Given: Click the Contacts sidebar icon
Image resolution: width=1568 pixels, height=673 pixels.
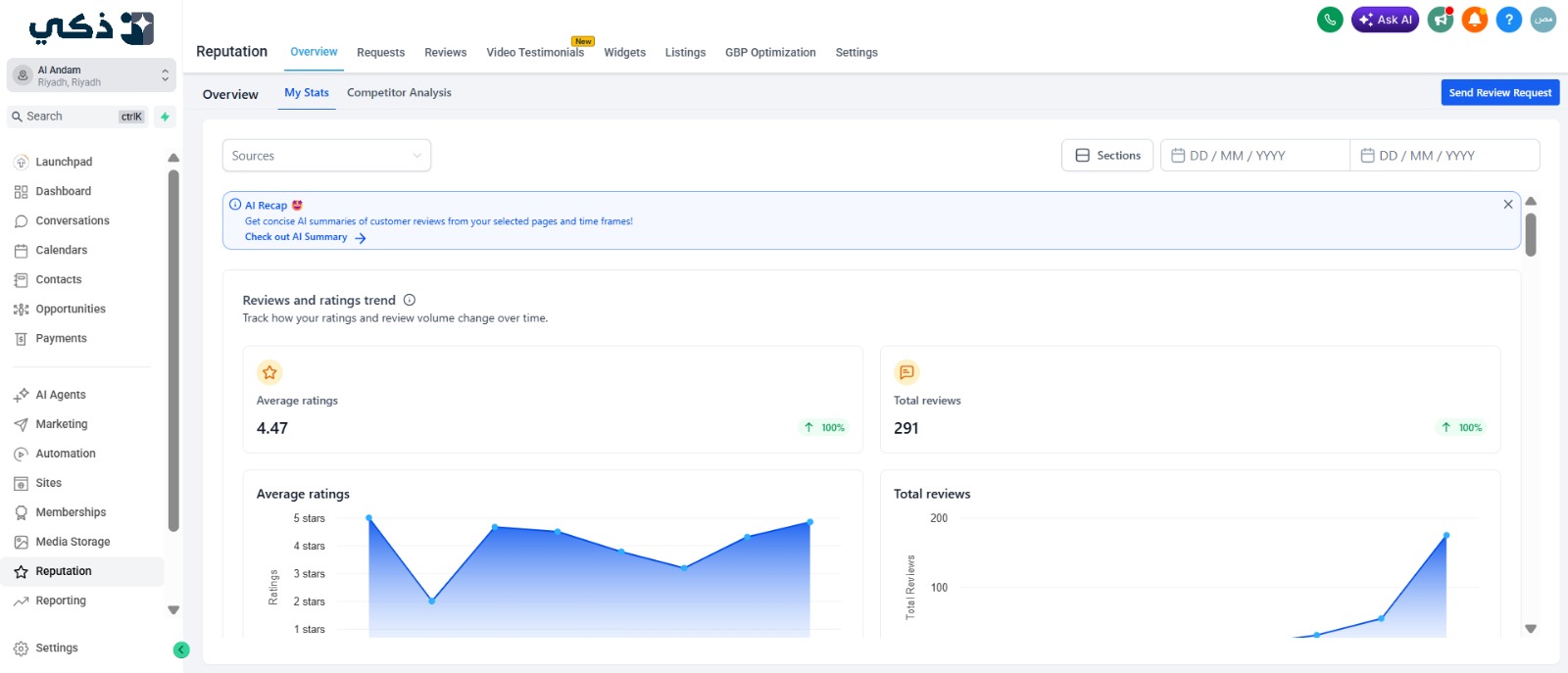Looking at the screenshot, I should point(21,279).
